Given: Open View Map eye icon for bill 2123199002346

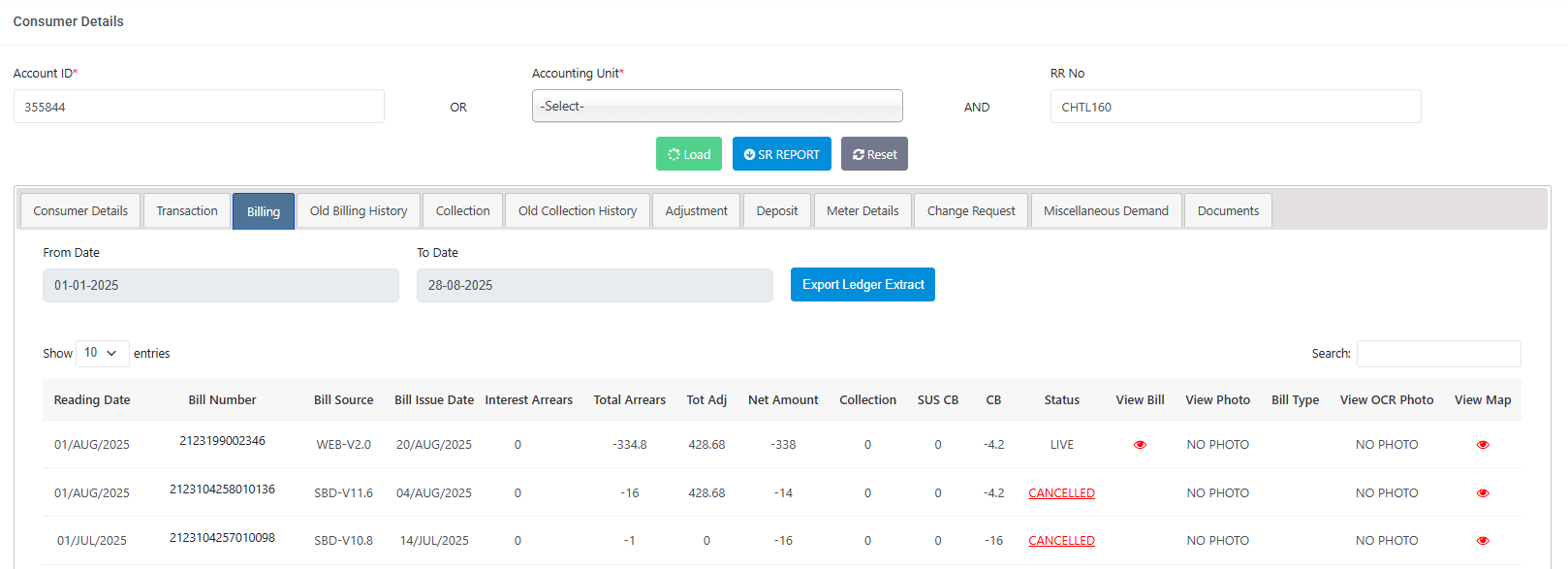Looking at the screenshot, I should [1482, 445].
